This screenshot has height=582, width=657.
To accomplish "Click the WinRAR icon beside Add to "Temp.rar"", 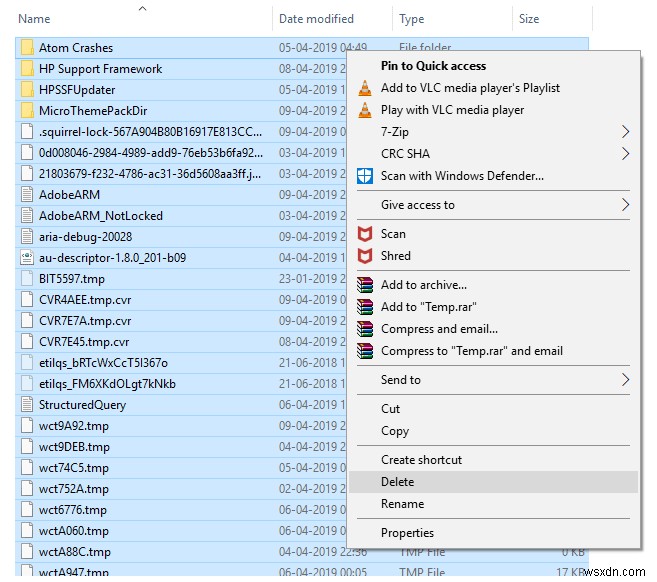I will coord(365,307).
